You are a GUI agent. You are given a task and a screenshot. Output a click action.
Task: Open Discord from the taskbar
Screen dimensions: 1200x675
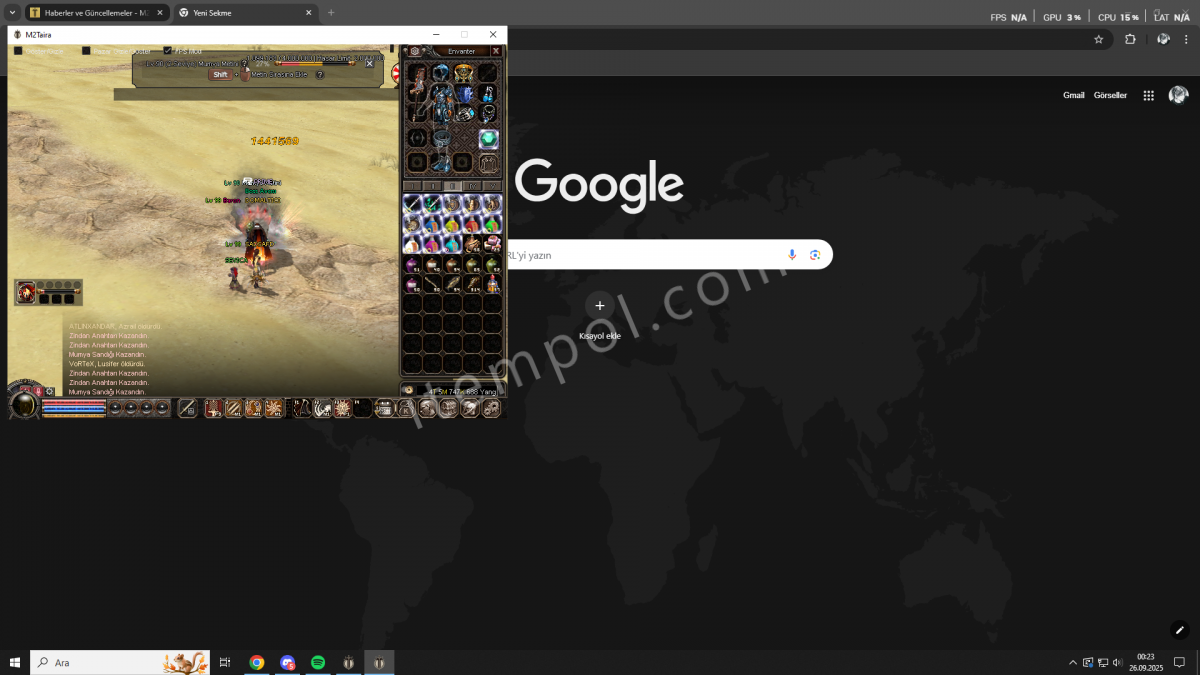[288, 662]
